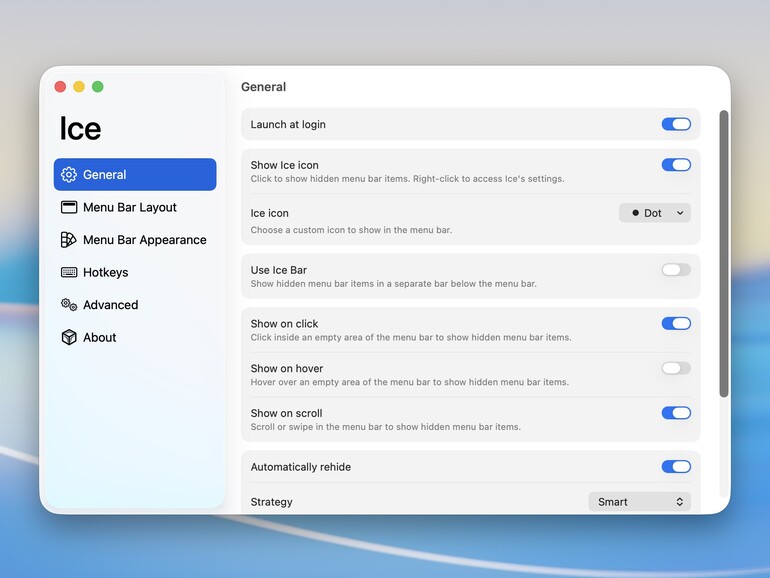Click the 'Show Ice icon' label

pyautogui.click(x=284, y=165)
